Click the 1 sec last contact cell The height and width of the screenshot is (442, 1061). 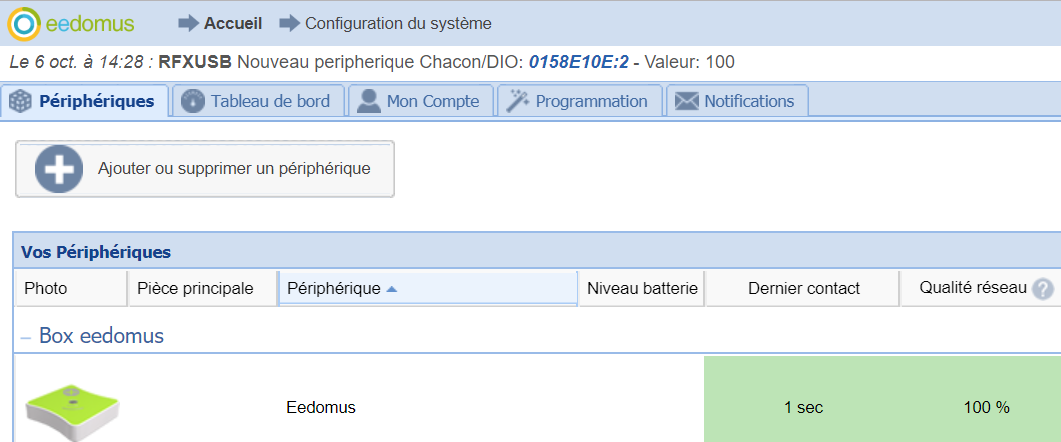click(803, 408)
